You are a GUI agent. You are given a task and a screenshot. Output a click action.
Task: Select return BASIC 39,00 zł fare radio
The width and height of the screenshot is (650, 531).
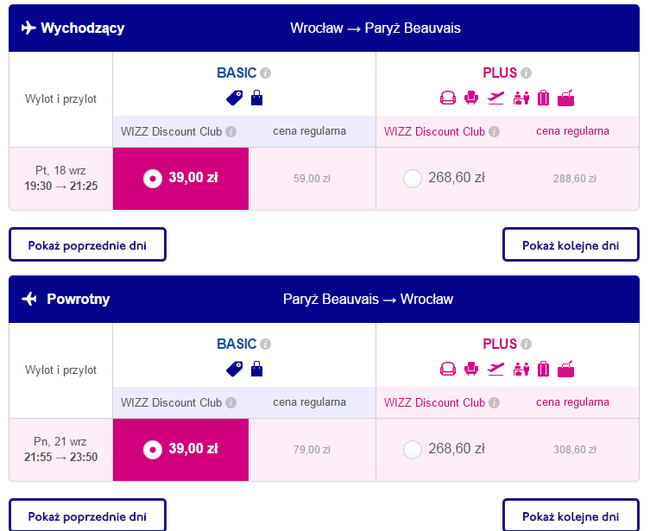pyautogui.click(x=152, y=449)
